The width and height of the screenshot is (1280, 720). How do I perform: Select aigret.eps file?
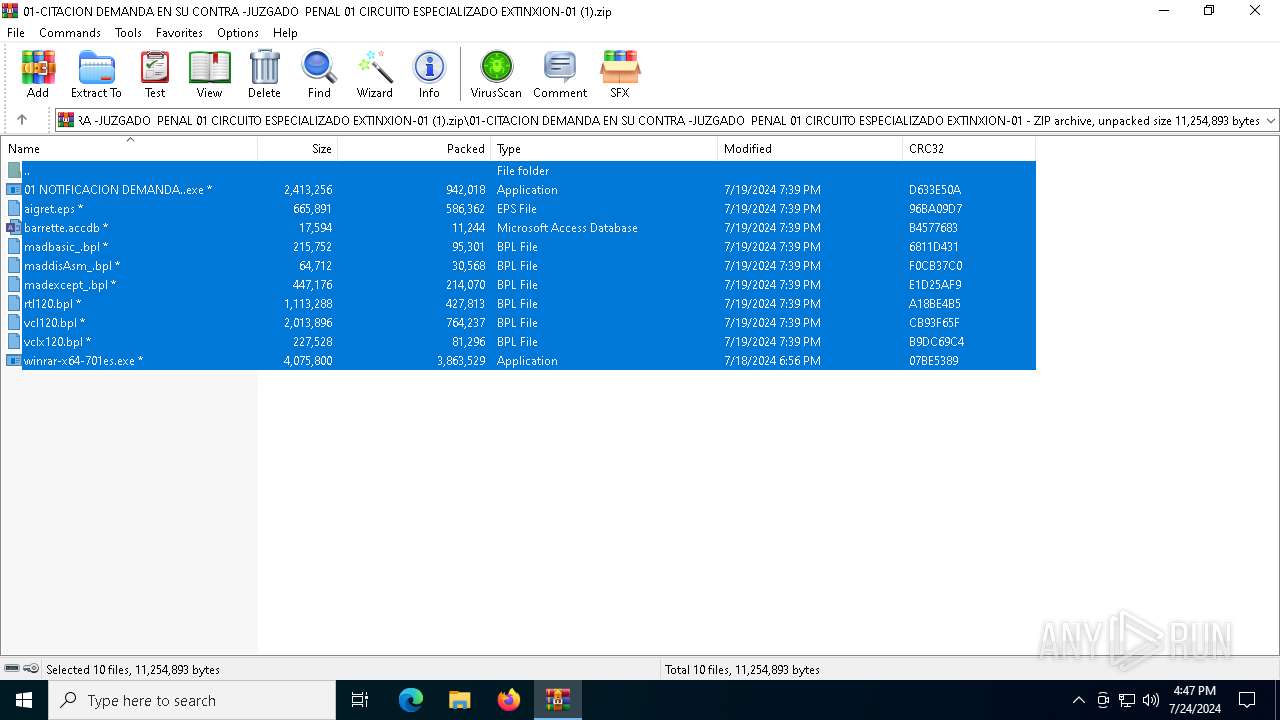pos(519,209)
